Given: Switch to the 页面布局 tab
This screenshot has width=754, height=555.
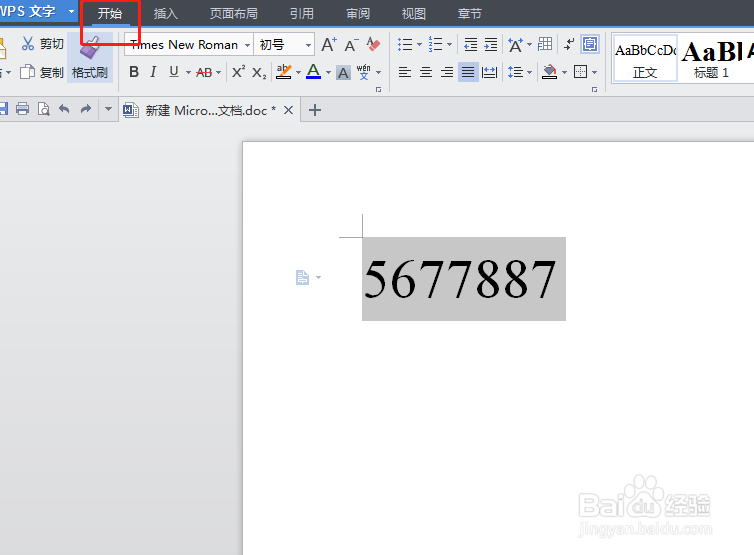Looking at the screenshot, I should pos(234,13).
